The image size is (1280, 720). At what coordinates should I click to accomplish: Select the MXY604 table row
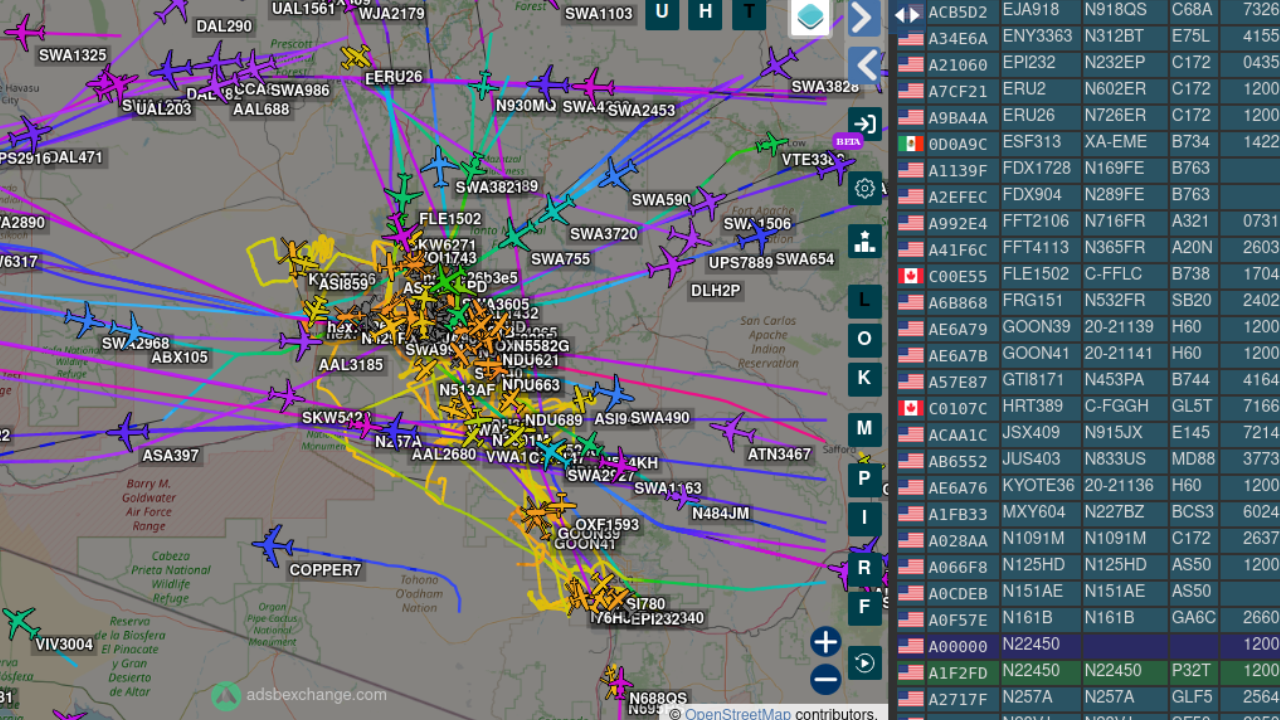[1088, 514]
